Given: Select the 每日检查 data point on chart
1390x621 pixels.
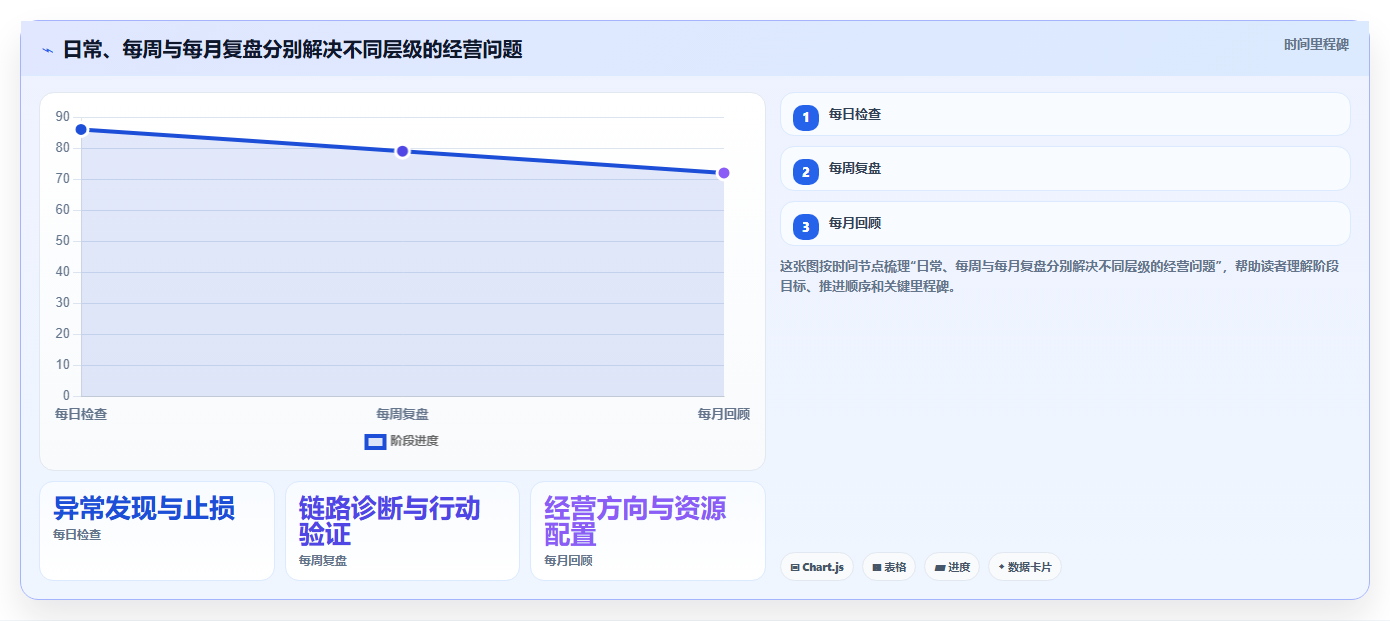Looking at the screenshot, I should [x=81, y=129].
